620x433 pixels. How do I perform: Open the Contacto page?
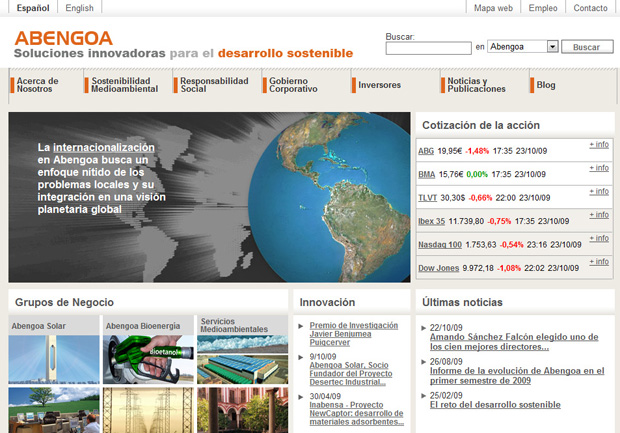(590, 8)
